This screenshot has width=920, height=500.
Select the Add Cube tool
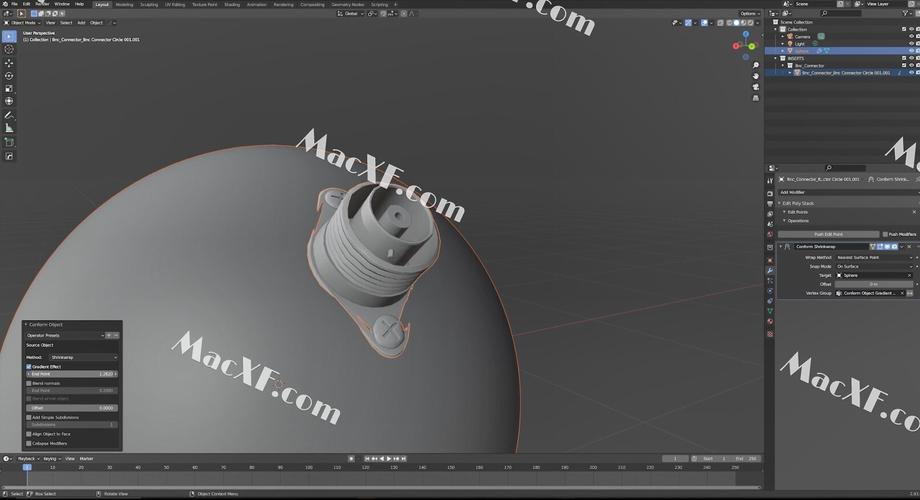tap(9, 143)
